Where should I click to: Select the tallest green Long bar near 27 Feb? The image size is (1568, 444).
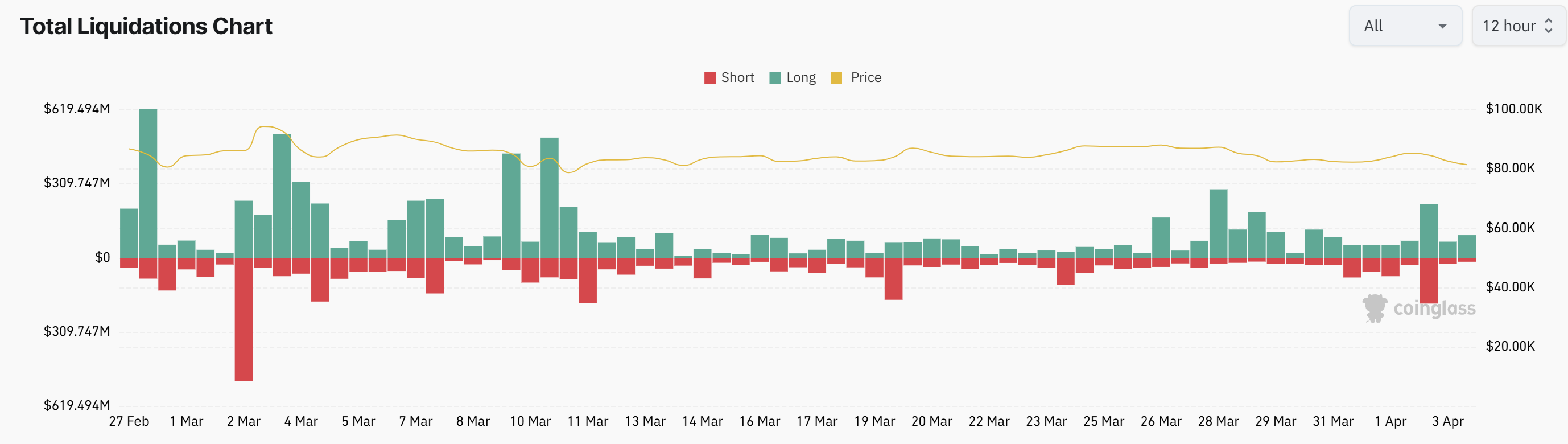[x=148, y=183]
